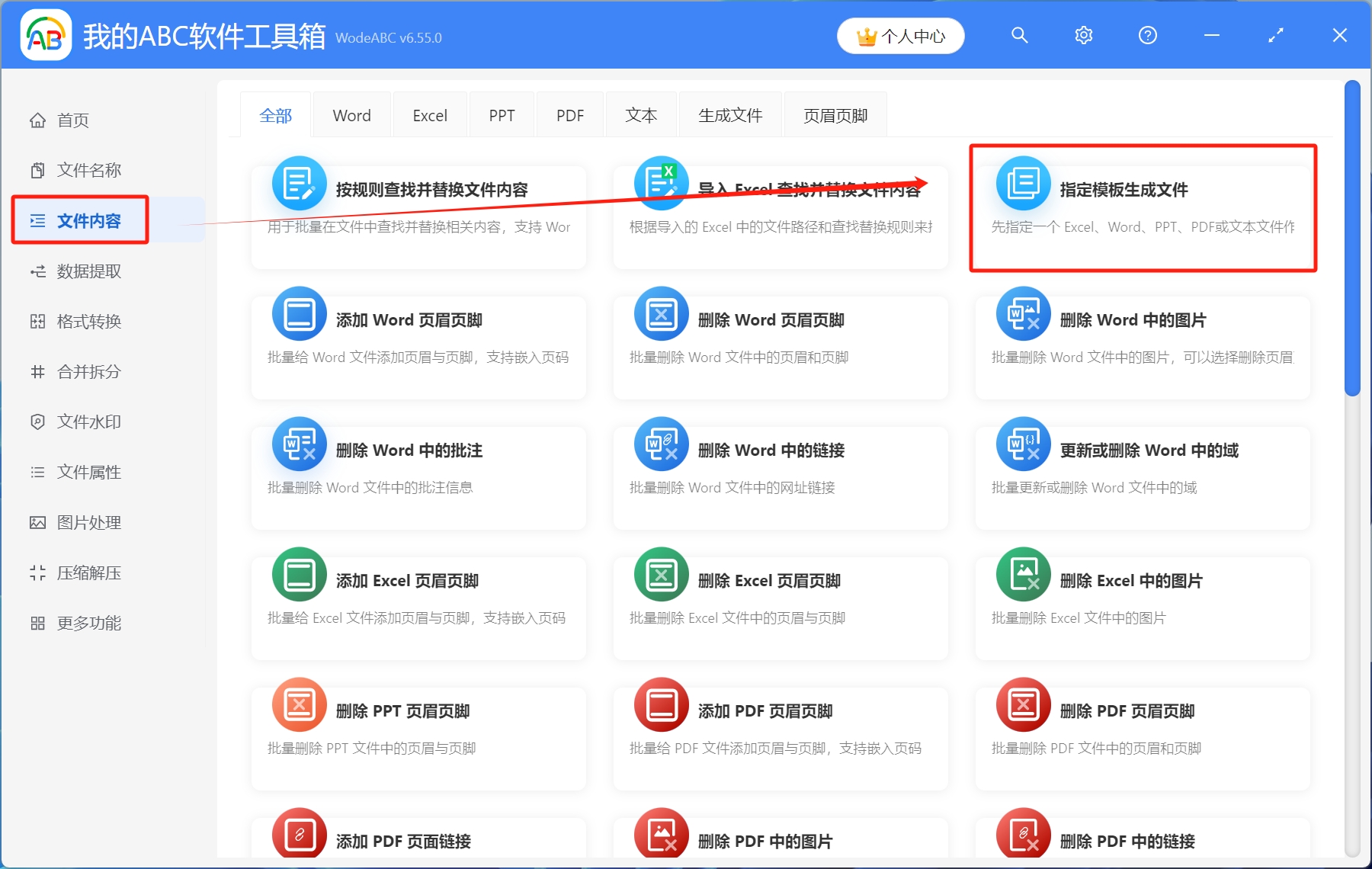1372x869 pixels.
Task: Open the settings gear icon
Action: click(x=1083, y=35)
